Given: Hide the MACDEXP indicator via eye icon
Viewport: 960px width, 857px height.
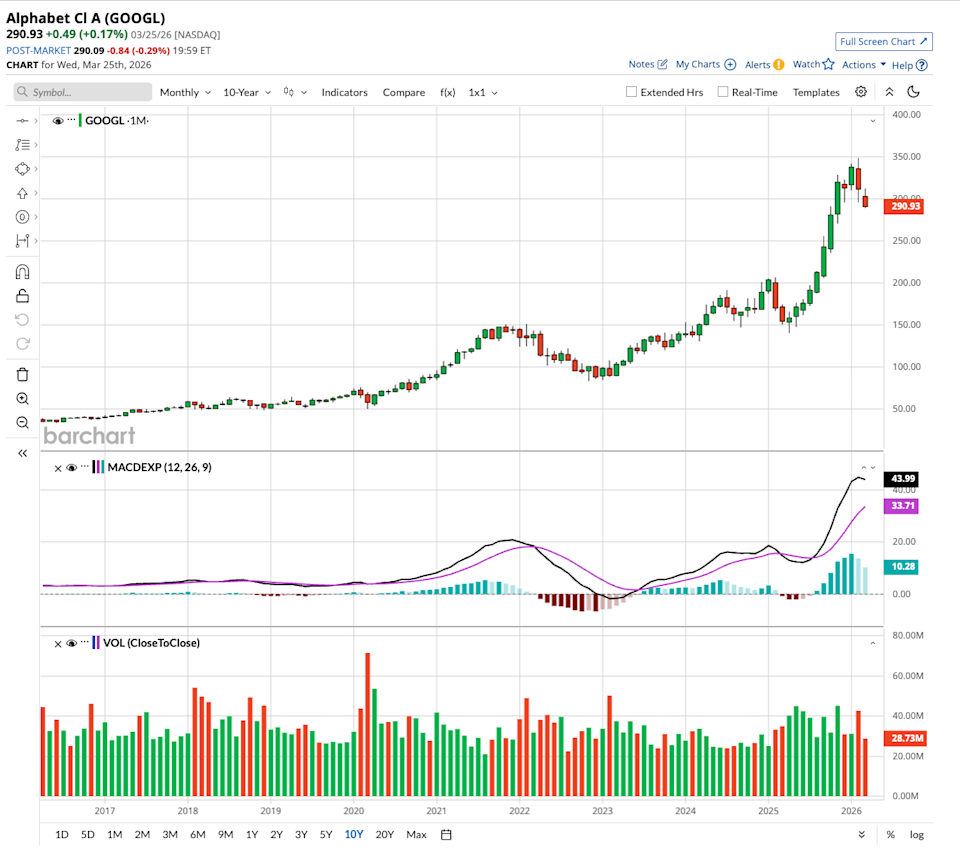Looking at the screenshot, I should (x=71, y=467).
